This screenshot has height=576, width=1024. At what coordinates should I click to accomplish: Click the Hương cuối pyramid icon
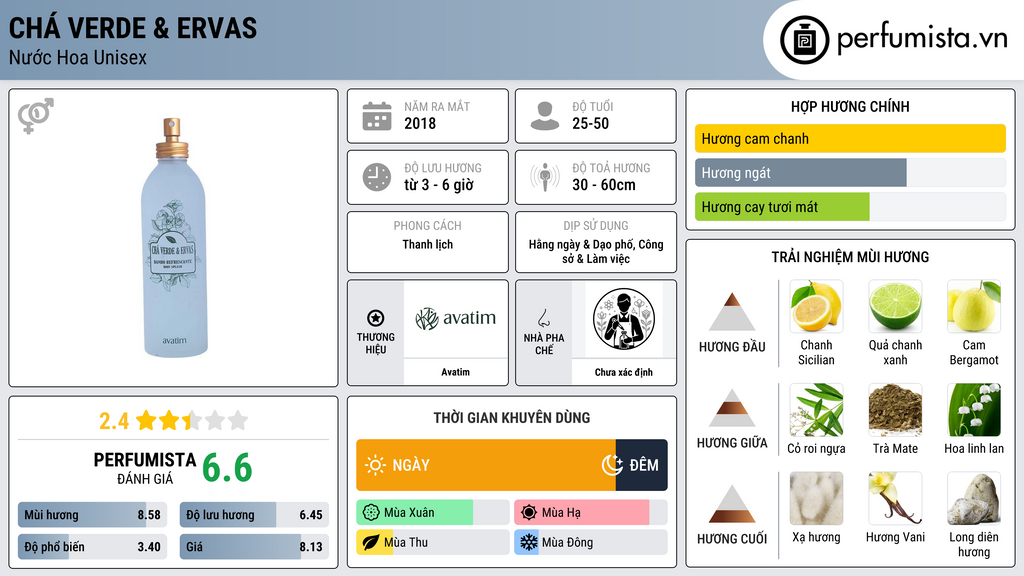732,504
